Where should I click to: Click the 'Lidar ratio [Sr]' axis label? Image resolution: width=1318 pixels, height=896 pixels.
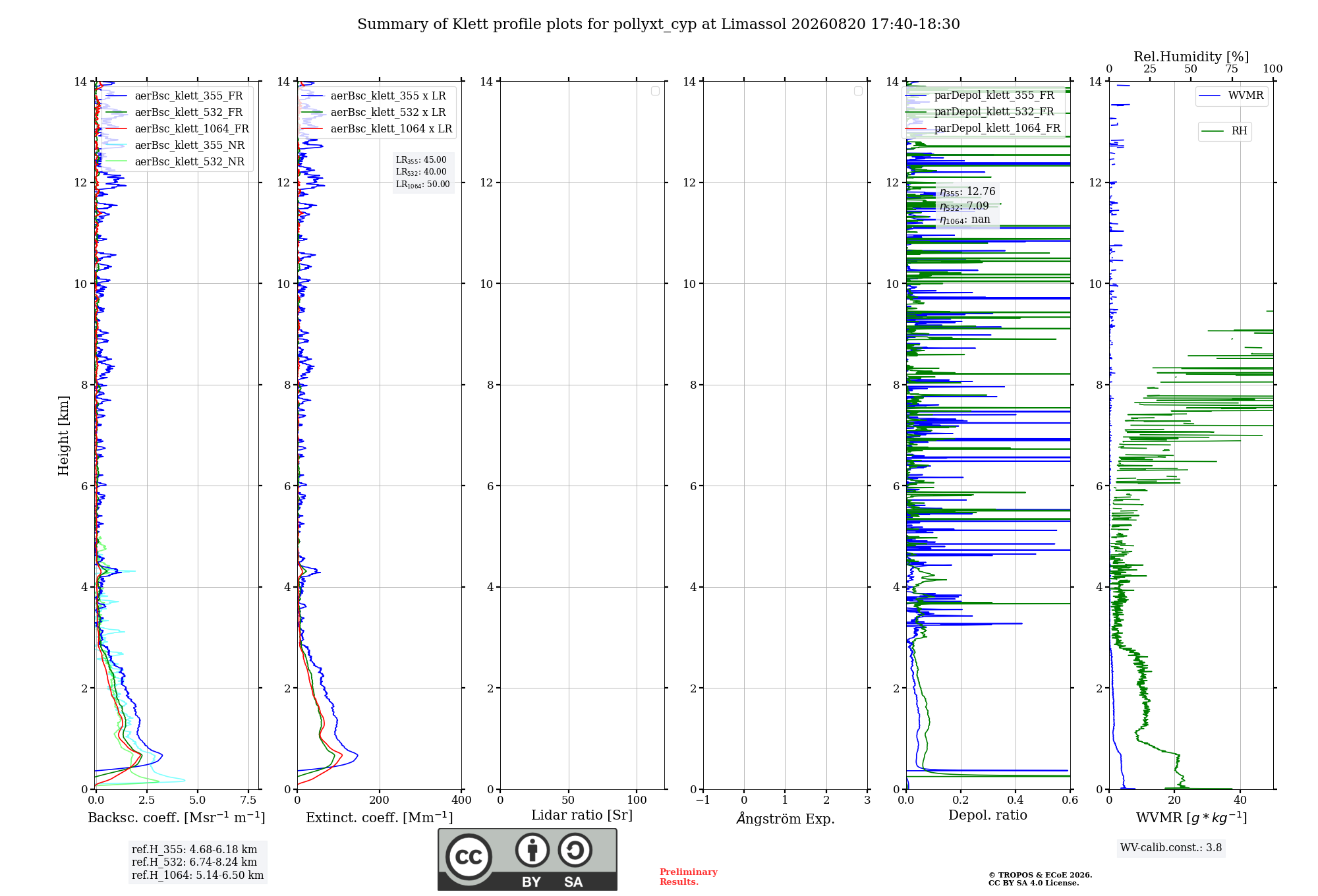point(582,816)
